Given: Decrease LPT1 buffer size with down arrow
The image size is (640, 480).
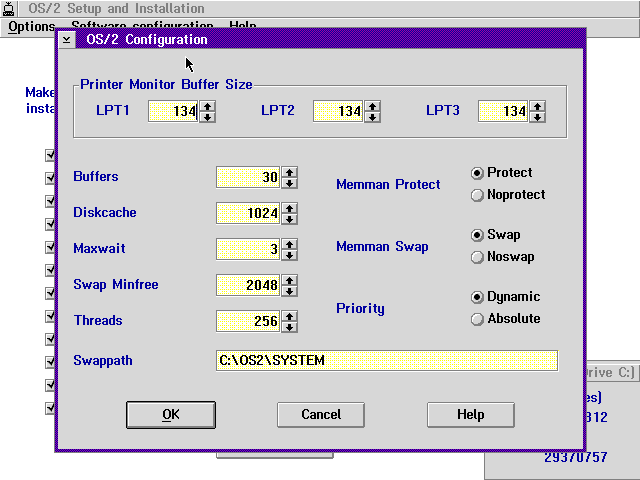Looking at the screenshot, I should click(x=207, y=117).
